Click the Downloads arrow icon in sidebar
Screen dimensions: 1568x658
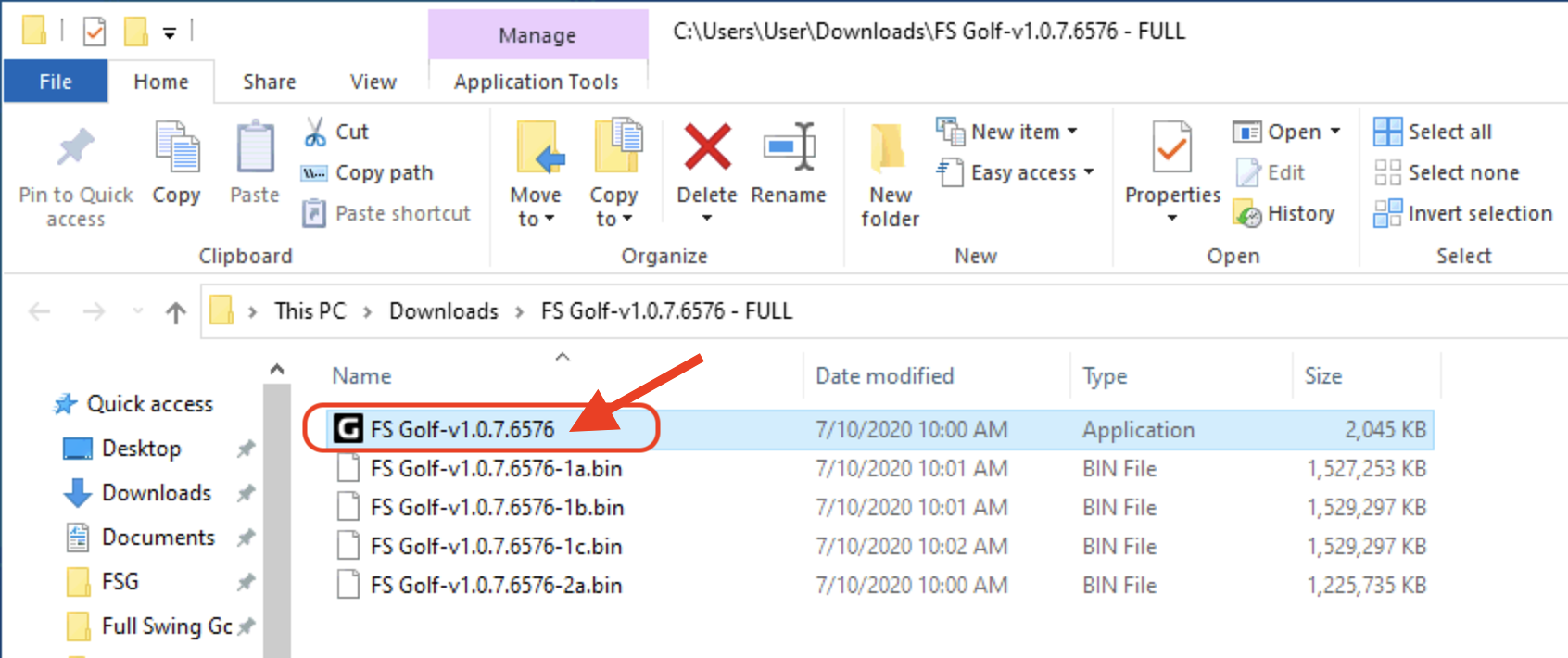78,493
